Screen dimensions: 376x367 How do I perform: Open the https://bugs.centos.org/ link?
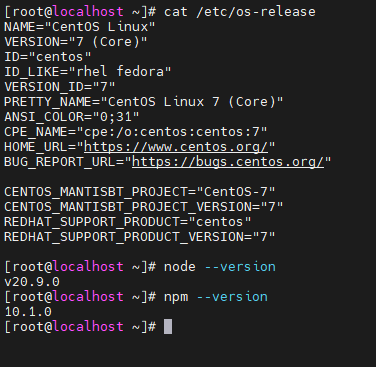[228, 162]
